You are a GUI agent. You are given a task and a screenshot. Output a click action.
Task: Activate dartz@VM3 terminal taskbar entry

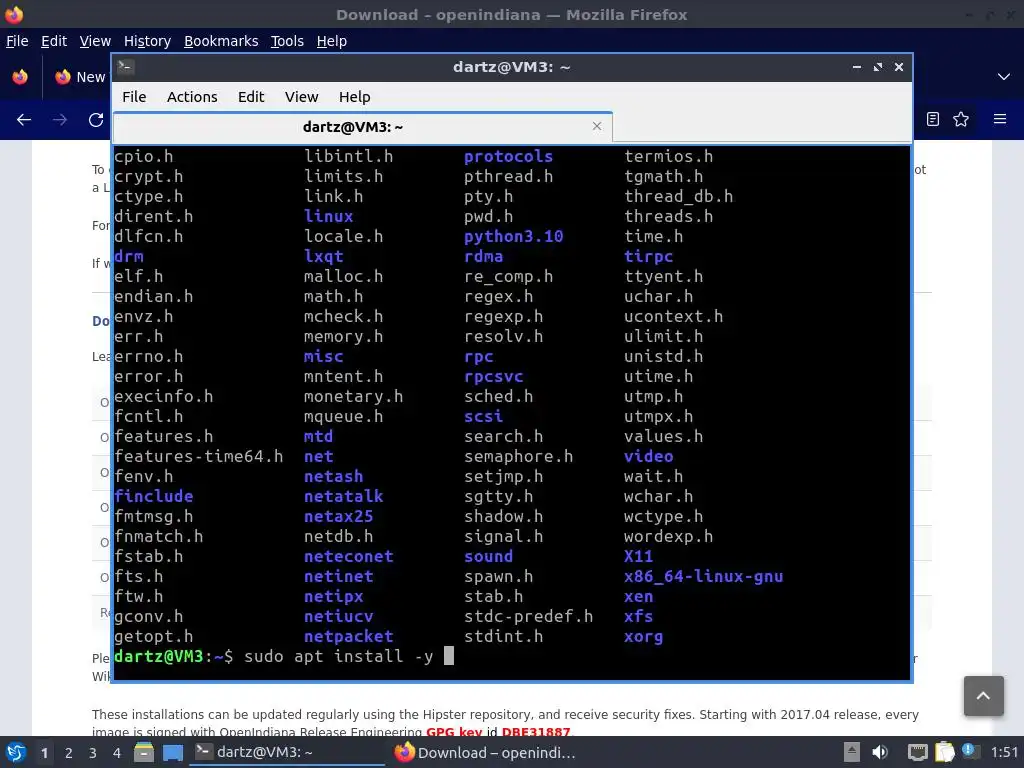point(287,752)
